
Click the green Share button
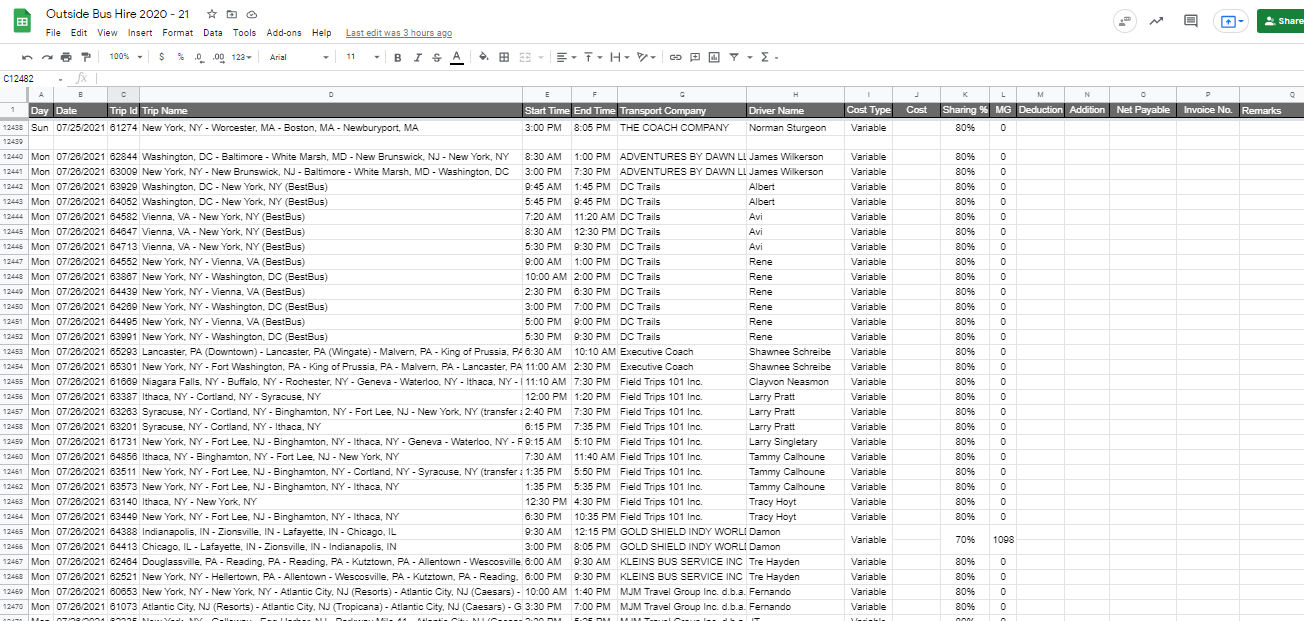(x=1281, y=21)
